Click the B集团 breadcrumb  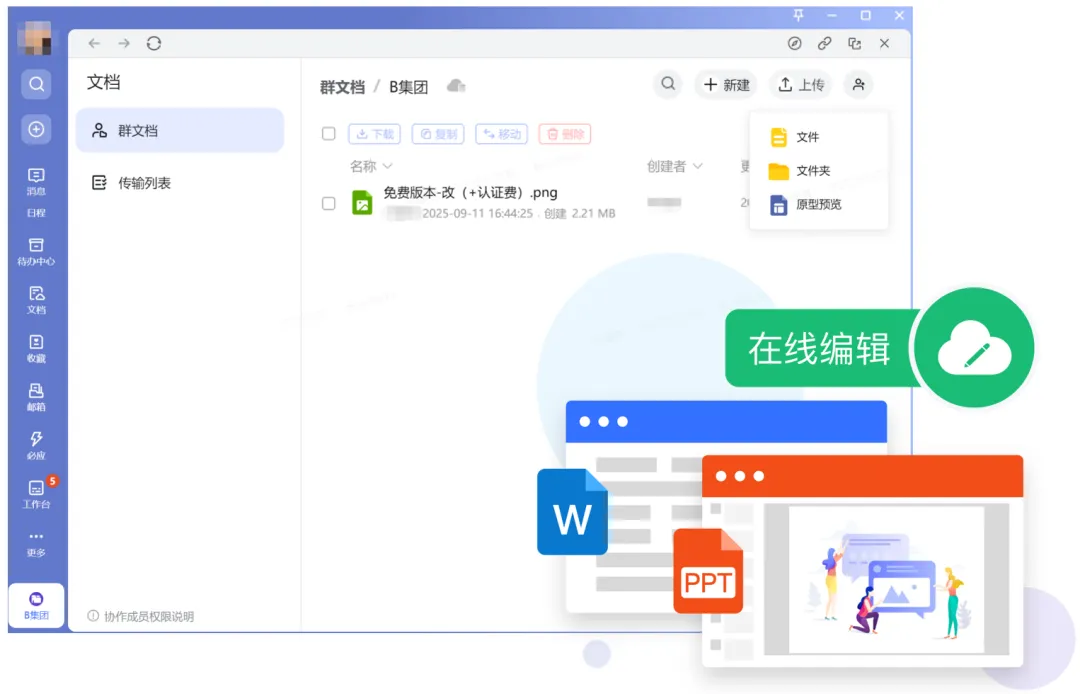click(x=408, y=87)
